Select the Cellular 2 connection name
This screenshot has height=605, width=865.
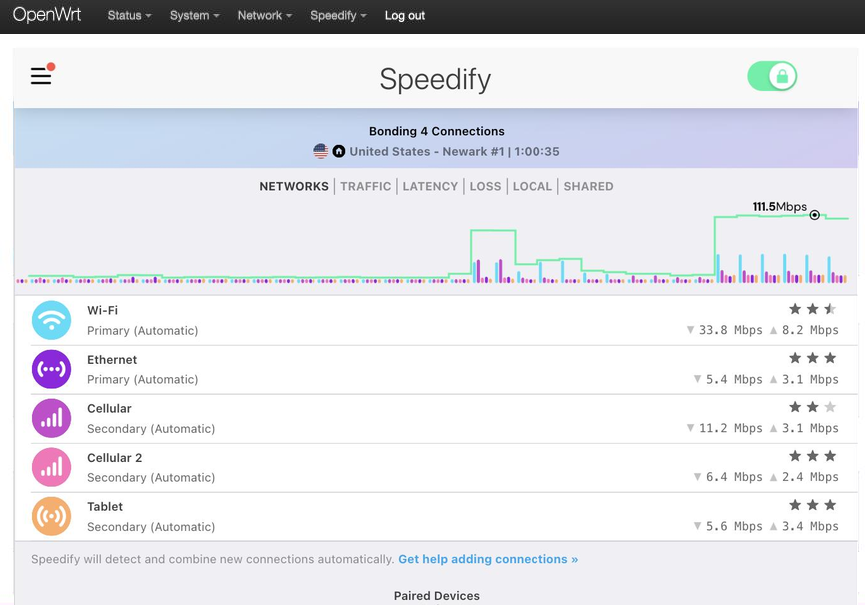[115, 458]
